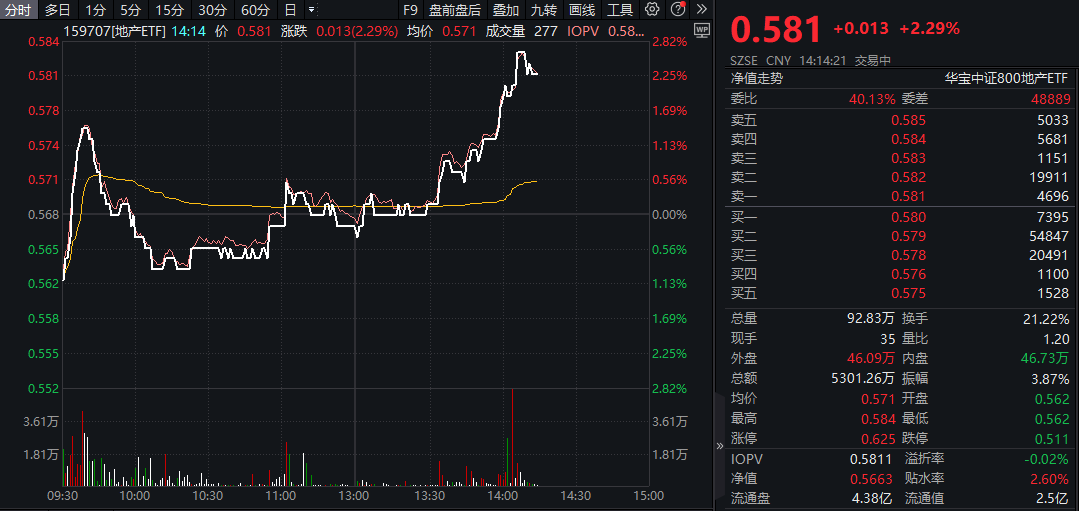The image size is (1079, 511).
Task: Click the 委比 value 40.13%
Action: [x=872, y=99]
